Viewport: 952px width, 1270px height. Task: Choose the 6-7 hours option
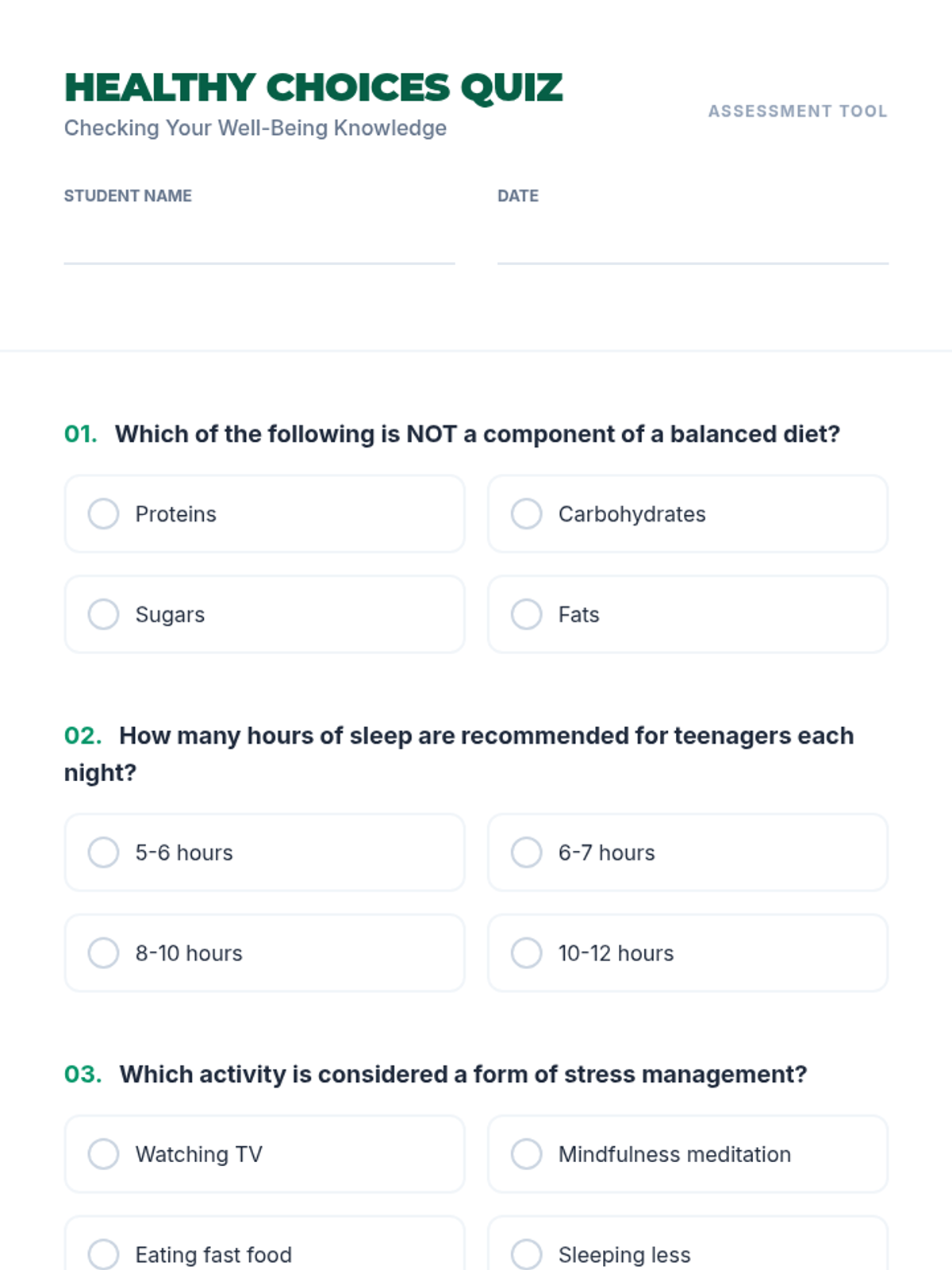(526, 852)
